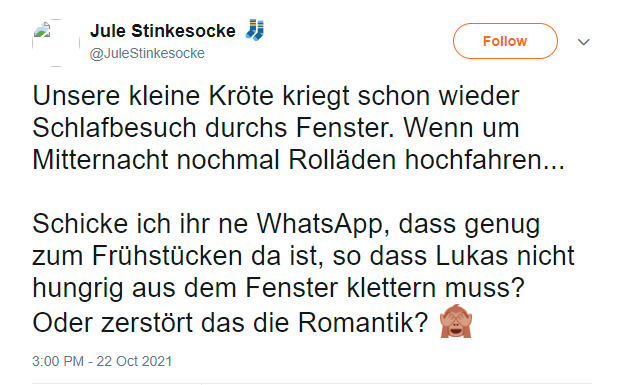Click the word Romantik? in the tweet
The image size is (618, 385).
[x=363, y=323]
